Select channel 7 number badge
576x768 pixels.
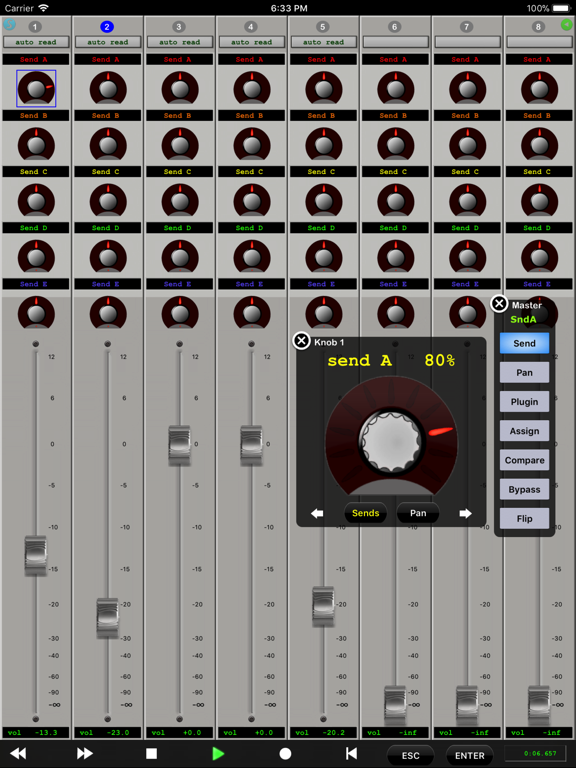[x=466, y=26]
